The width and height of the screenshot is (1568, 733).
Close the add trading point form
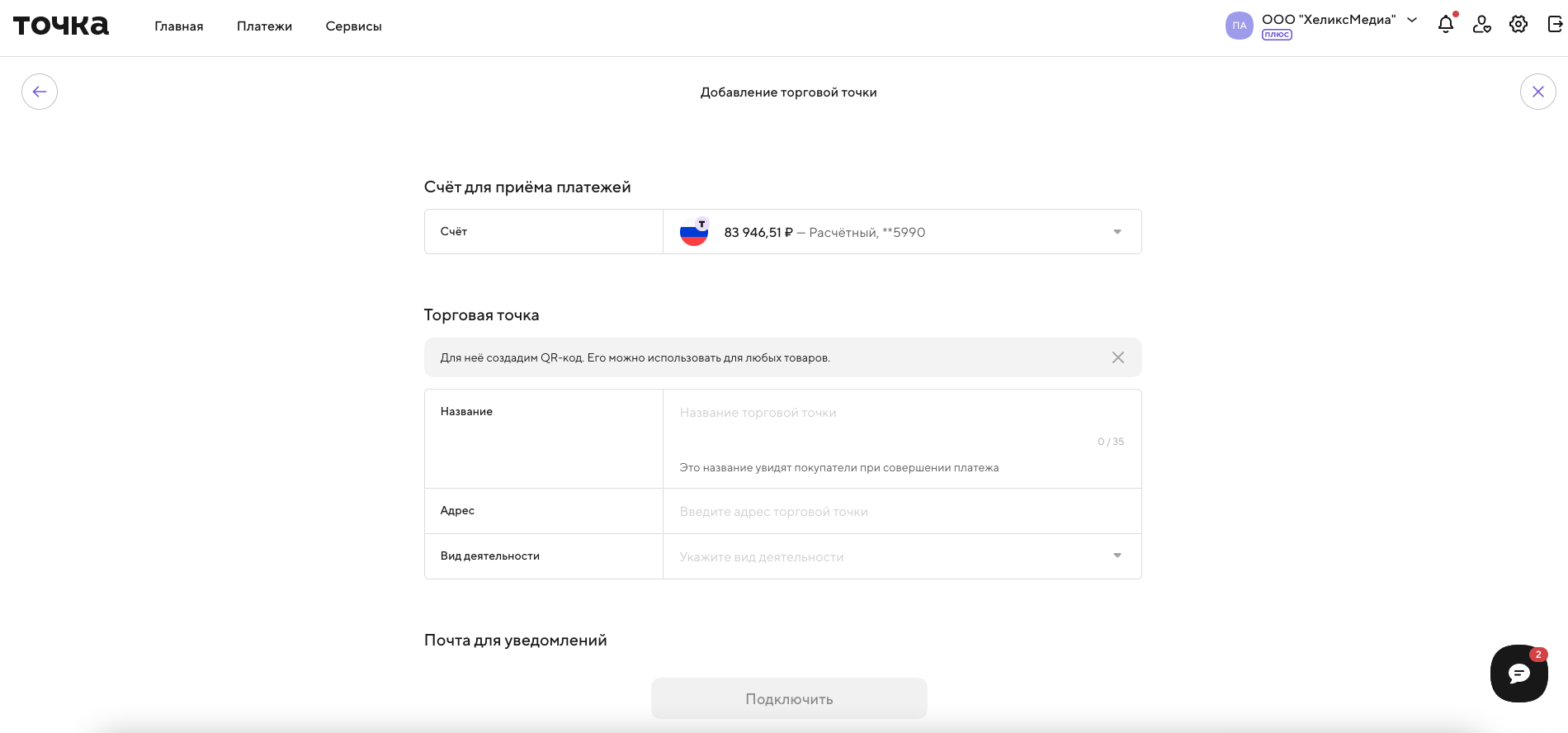tap(1538, 92)
